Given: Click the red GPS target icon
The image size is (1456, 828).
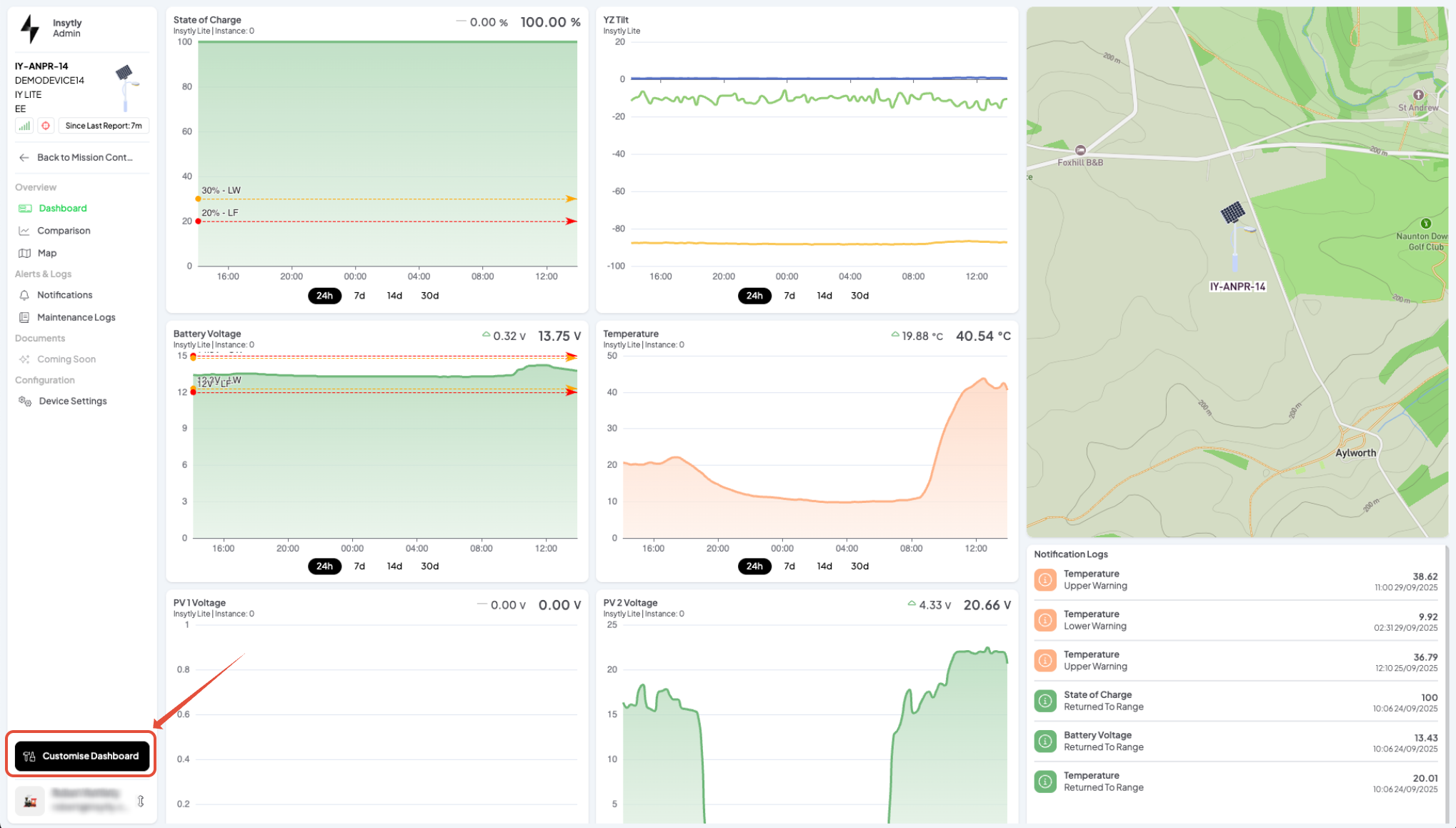Looking at the screenshot, I should coord(46,126).
